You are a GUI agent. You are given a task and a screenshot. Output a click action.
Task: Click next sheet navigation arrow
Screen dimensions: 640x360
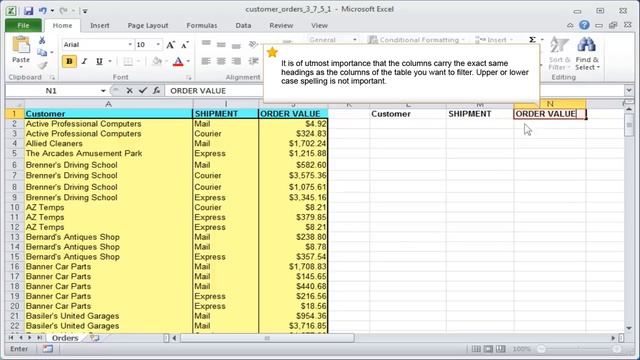tap(30, 338)
